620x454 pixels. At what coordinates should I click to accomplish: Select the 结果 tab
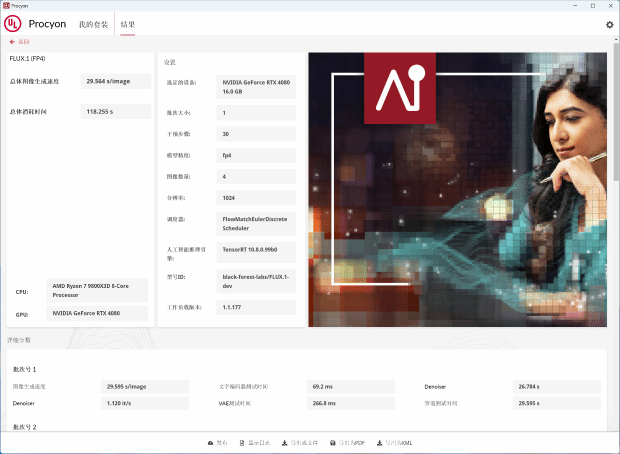(x=128, y=25)
